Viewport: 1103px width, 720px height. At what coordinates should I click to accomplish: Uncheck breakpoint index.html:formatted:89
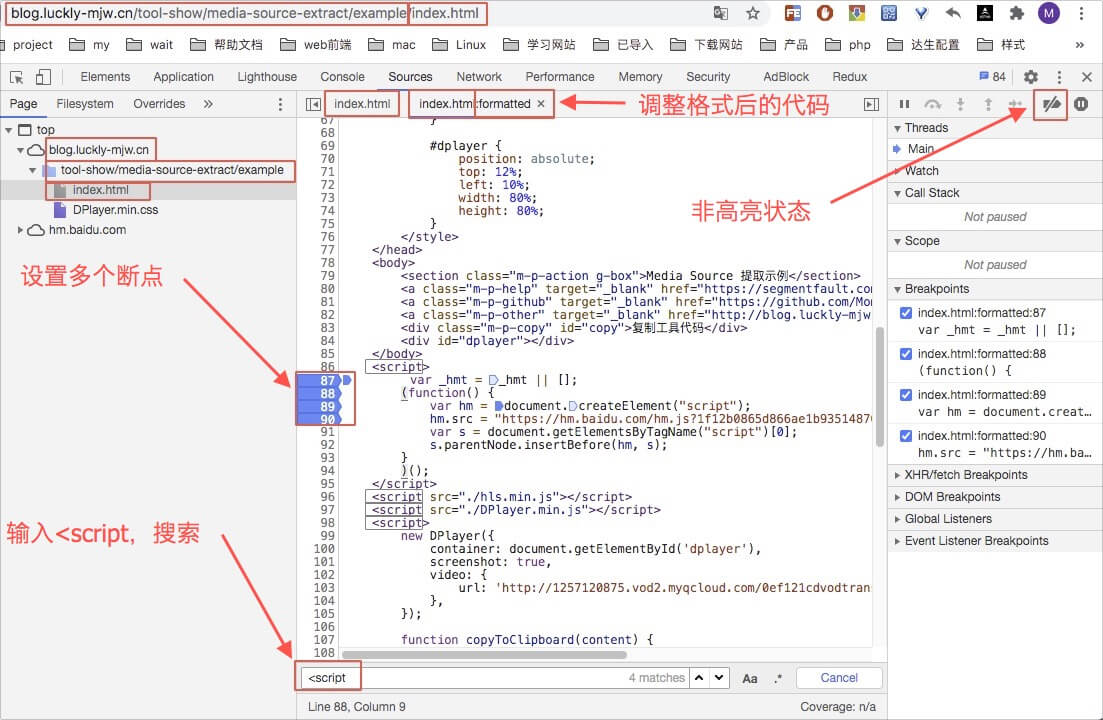[x=906, y=394]
